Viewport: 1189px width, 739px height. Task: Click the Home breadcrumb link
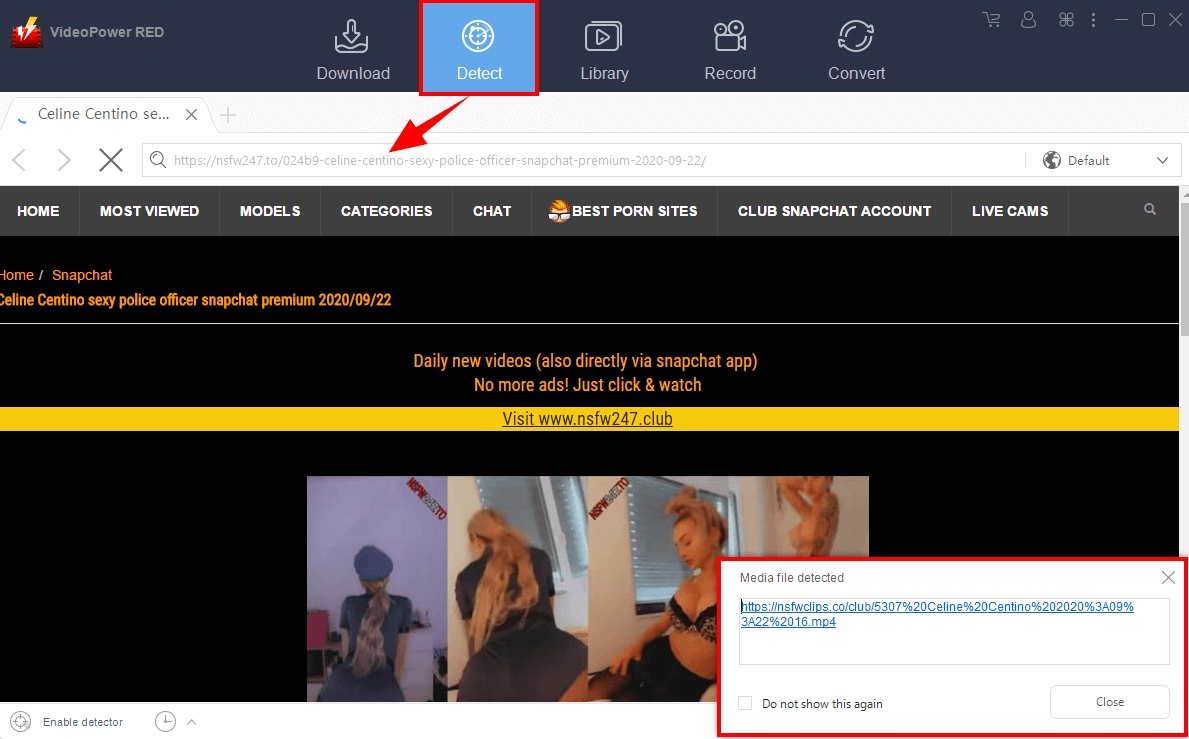pyautogui.click(x=17, y=275)
